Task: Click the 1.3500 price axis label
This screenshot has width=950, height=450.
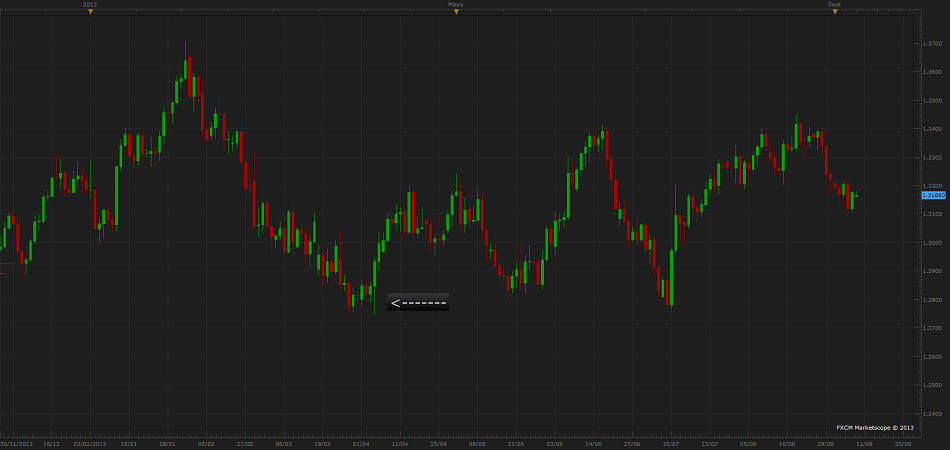Action: point(931,101)
